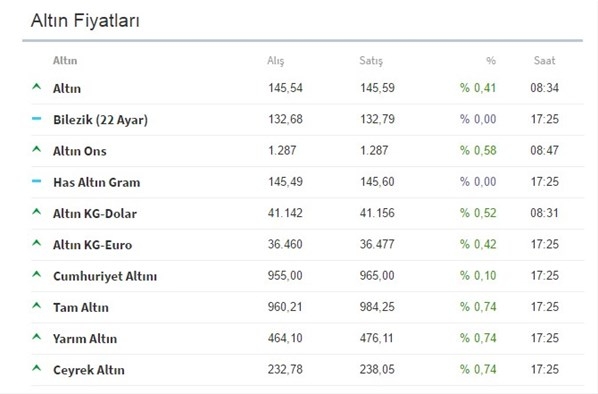The image size is (598, 394).
Task: Click the up arrow next to Ceyrek Altın
Action: pyautogui.click(x=37, y=368)
